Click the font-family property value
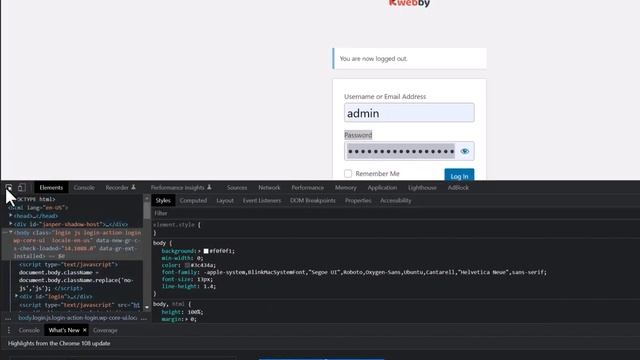640x360 pixels. pyautogui.click(x=374, y=272)
